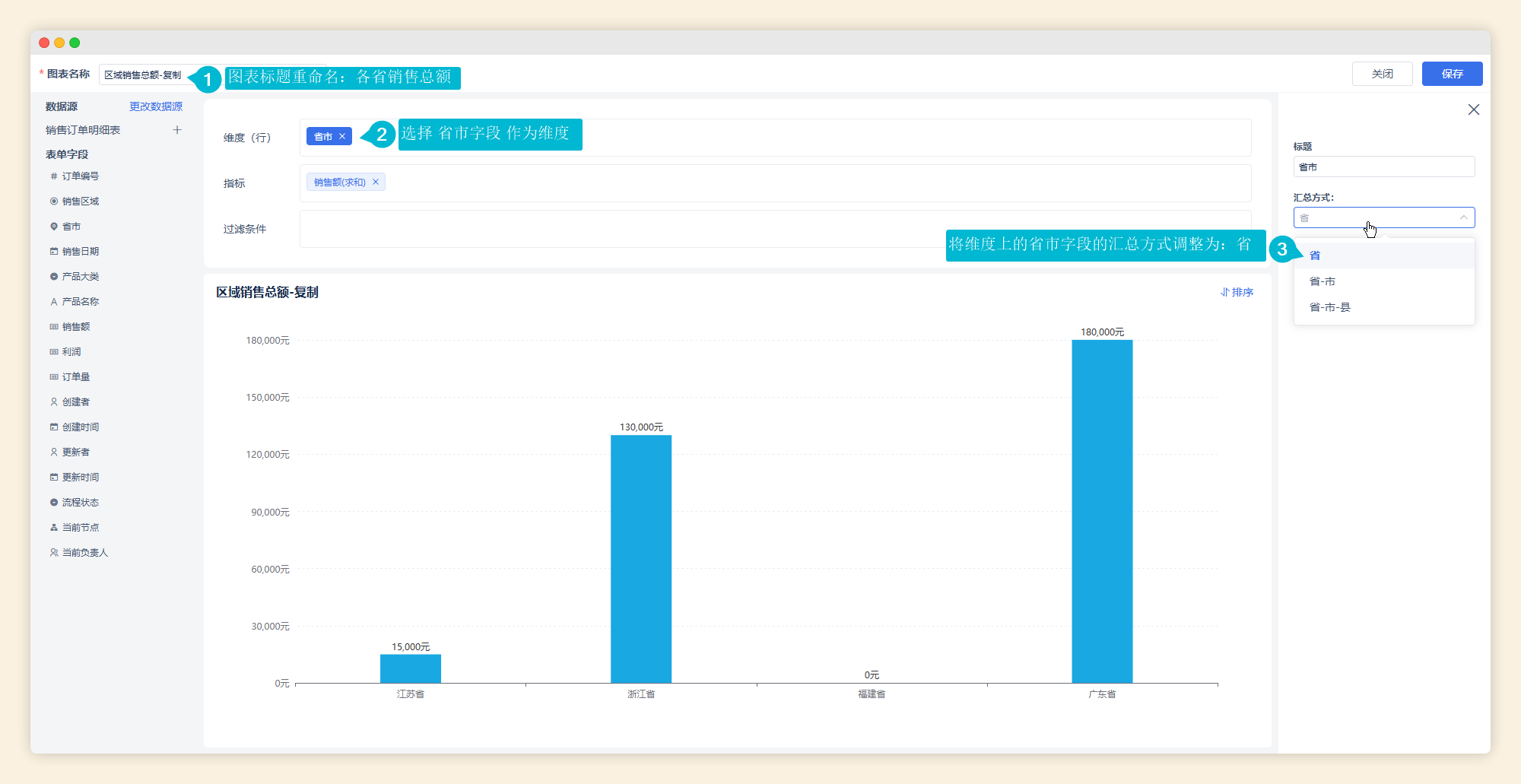Collapse the 汇总方式 dropdown arrow
Image resolution: width=1521 pixels, height=784 pixels.
1463,217
